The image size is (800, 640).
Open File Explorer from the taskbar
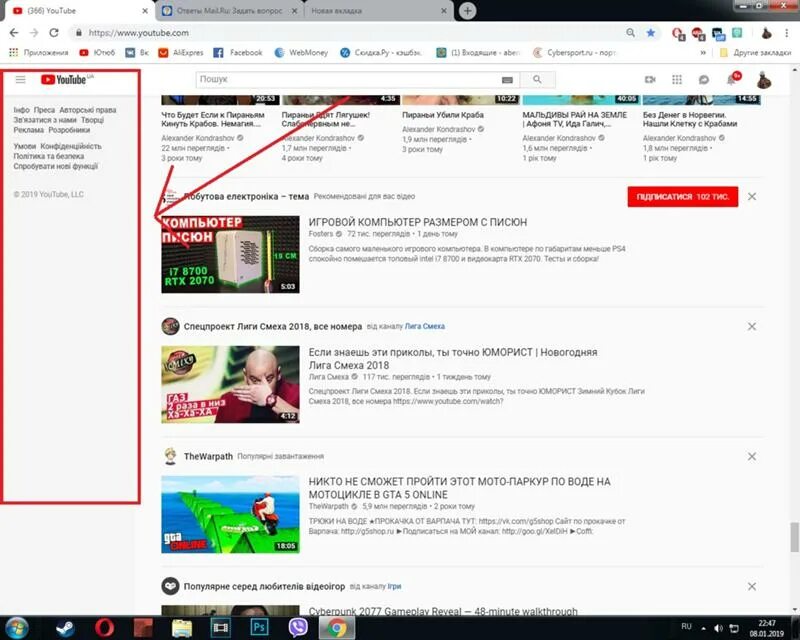(182, 628)
